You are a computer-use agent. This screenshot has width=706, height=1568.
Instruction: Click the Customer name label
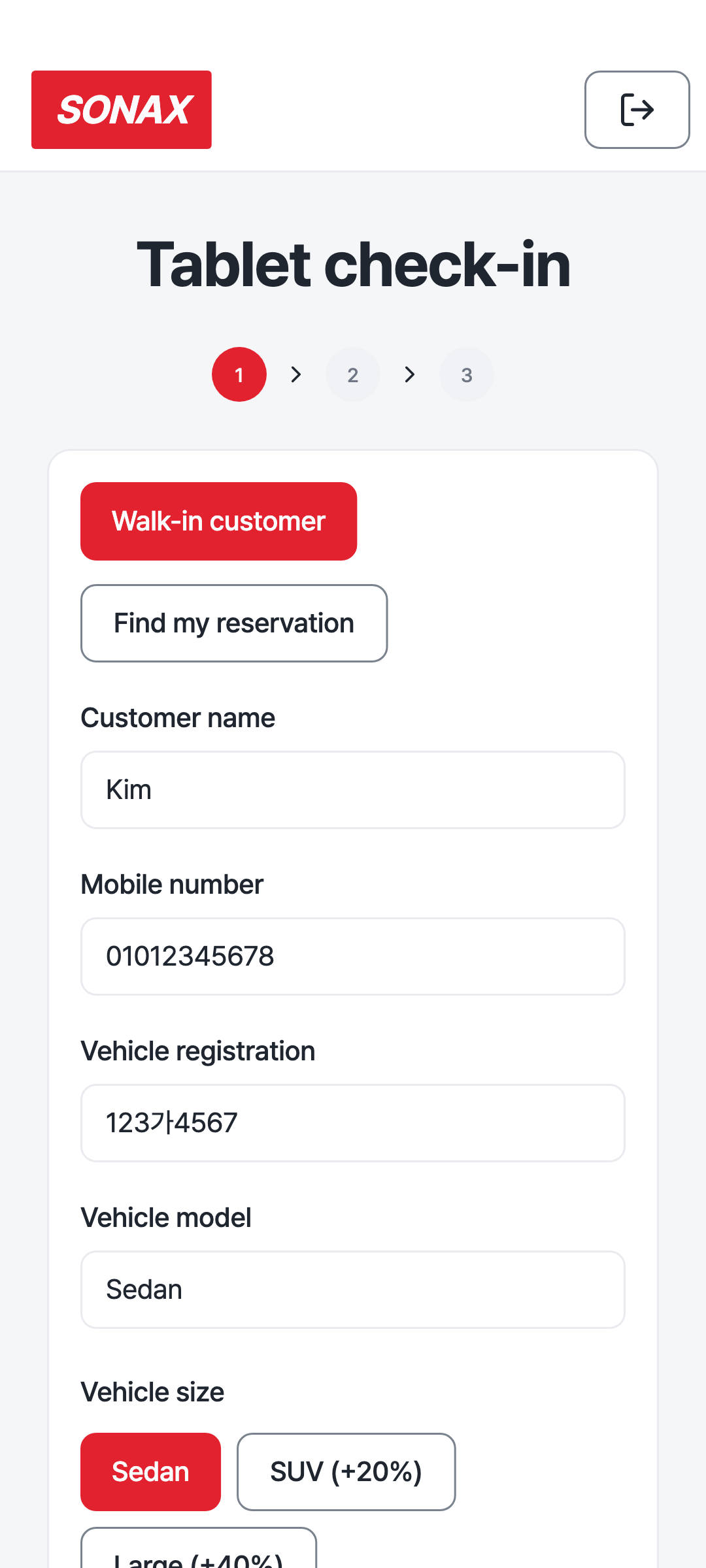(x=178, y=718)
